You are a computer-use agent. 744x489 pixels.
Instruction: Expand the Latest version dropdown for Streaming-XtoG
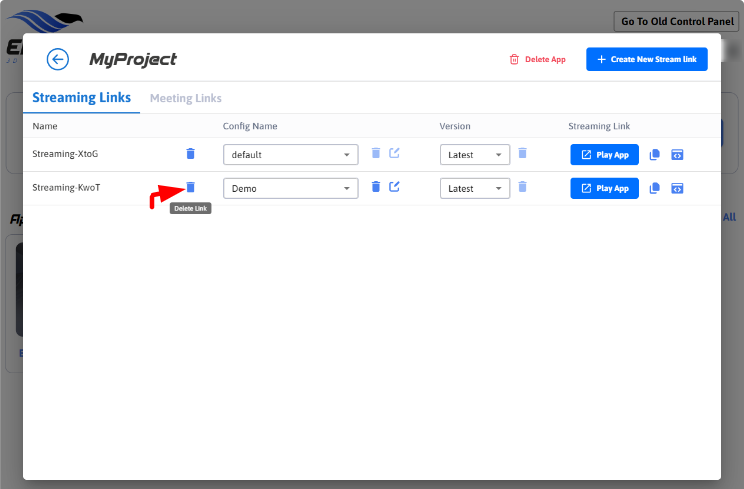pyautogui.click(x=474, y=155)
